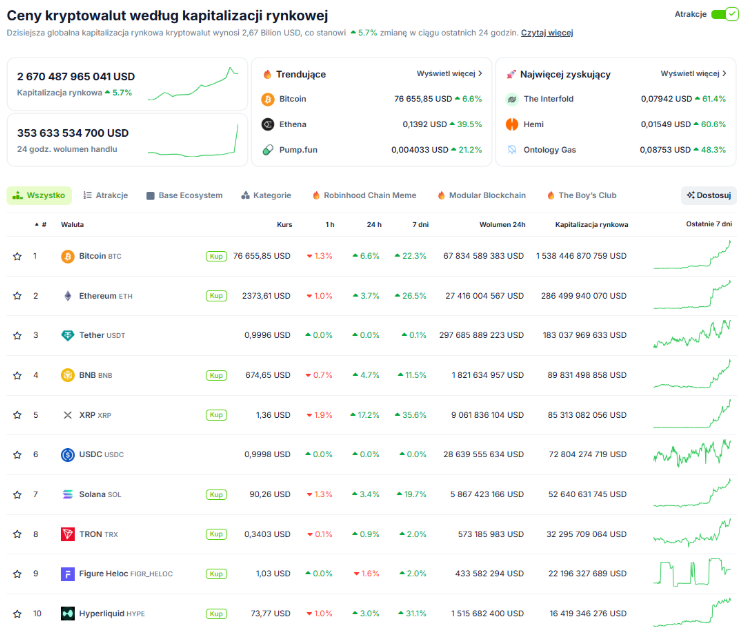Open the Kategorie tab
Image resolution: width=746 pixels, height=636 pixels.
pos(266,196)
